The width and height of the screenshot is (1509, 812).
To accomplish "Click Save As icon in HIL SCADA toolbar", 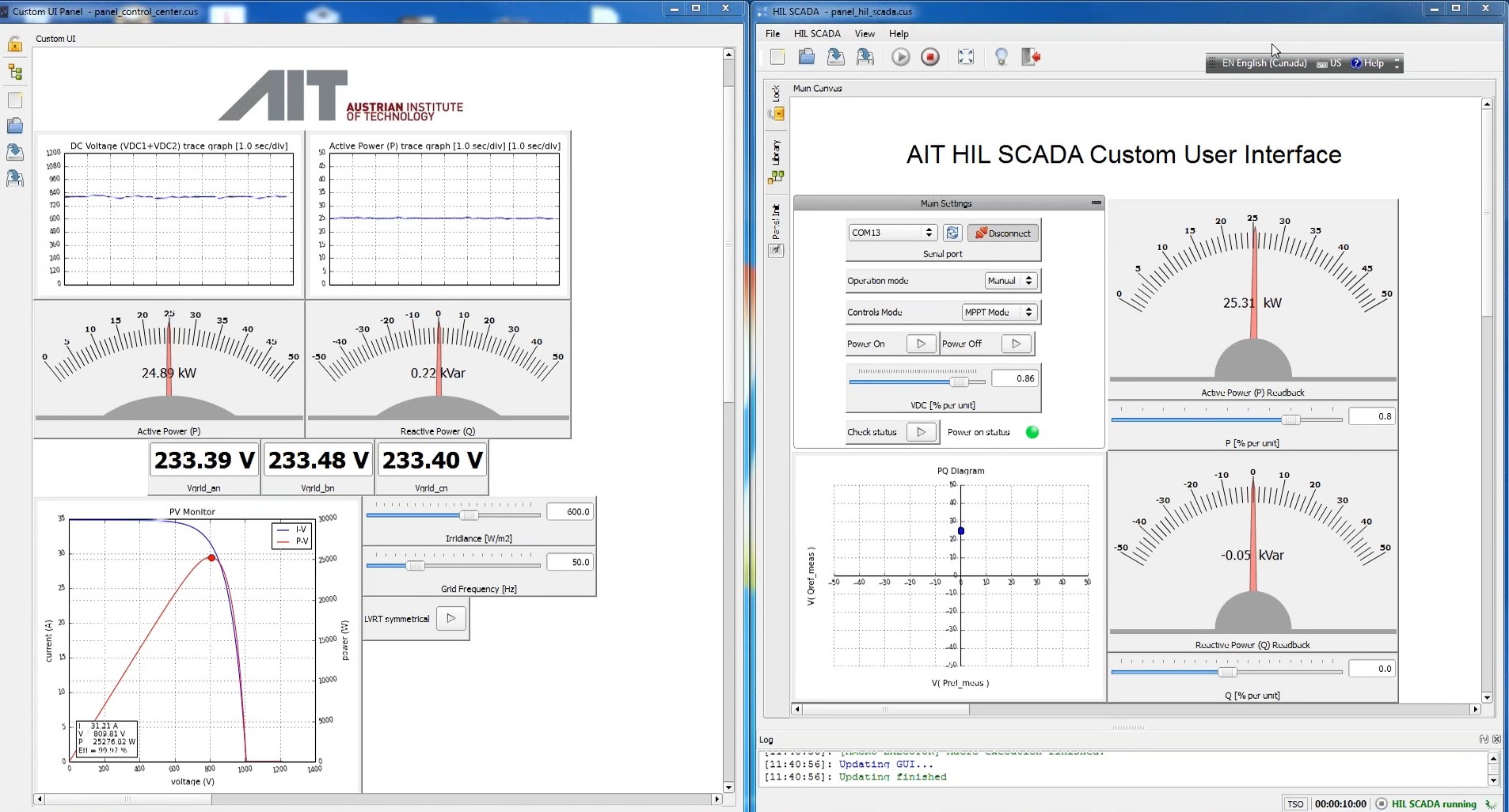I will click(x=865, y=56).
